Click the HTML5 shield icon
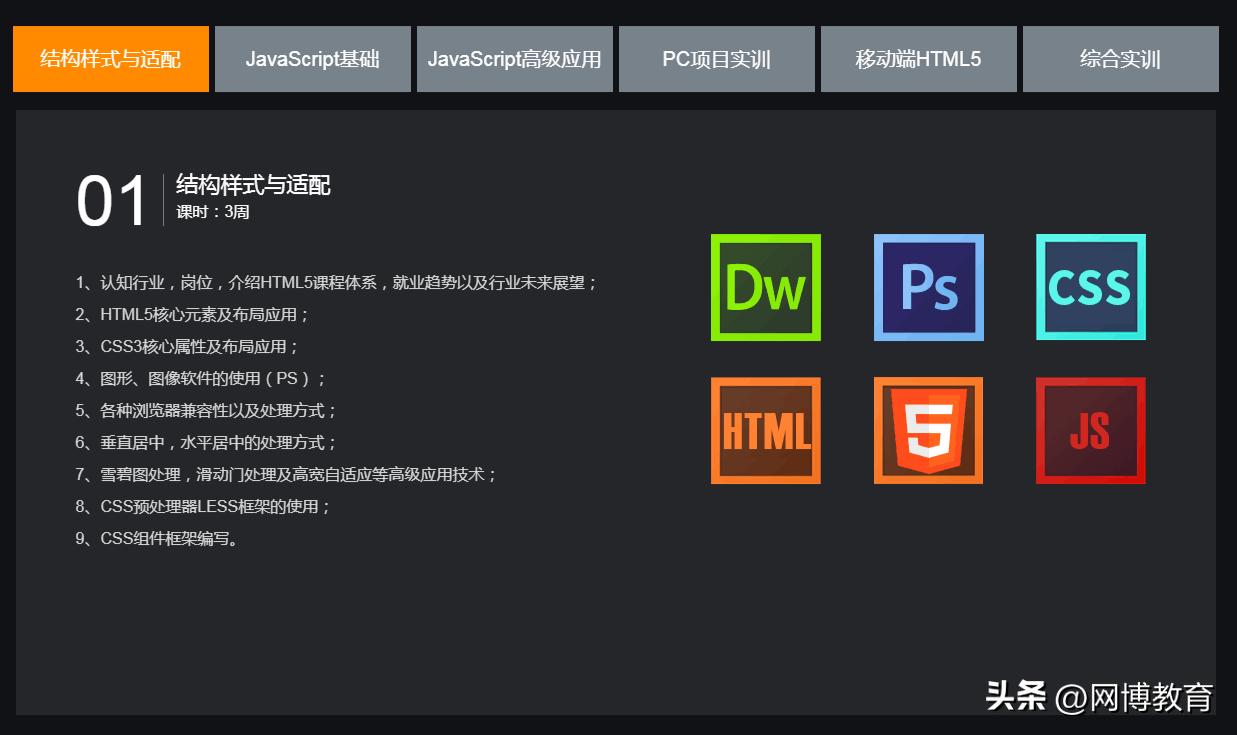The width and height of the screenshot is (1237, 735). point(928,431)
